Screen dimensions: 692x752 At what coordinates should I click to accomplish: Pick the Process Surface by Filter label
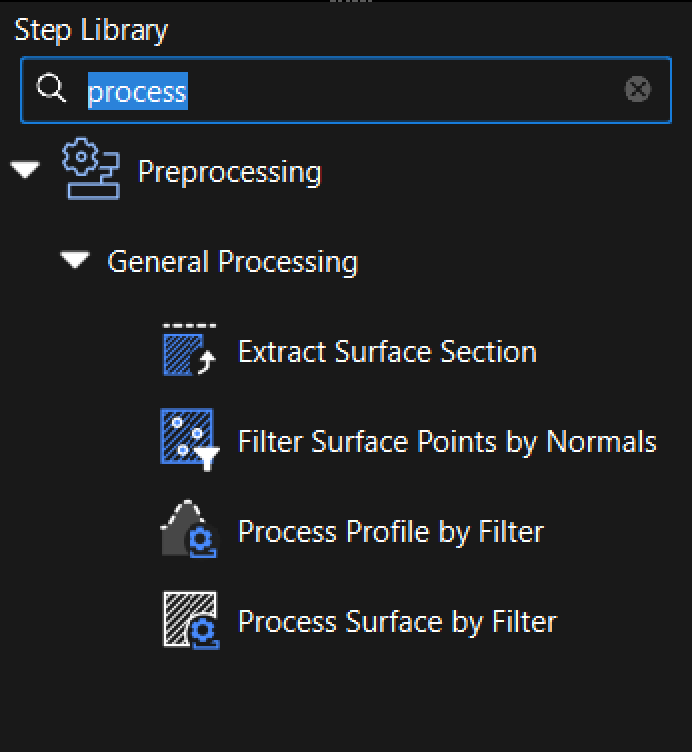[396, 622]
